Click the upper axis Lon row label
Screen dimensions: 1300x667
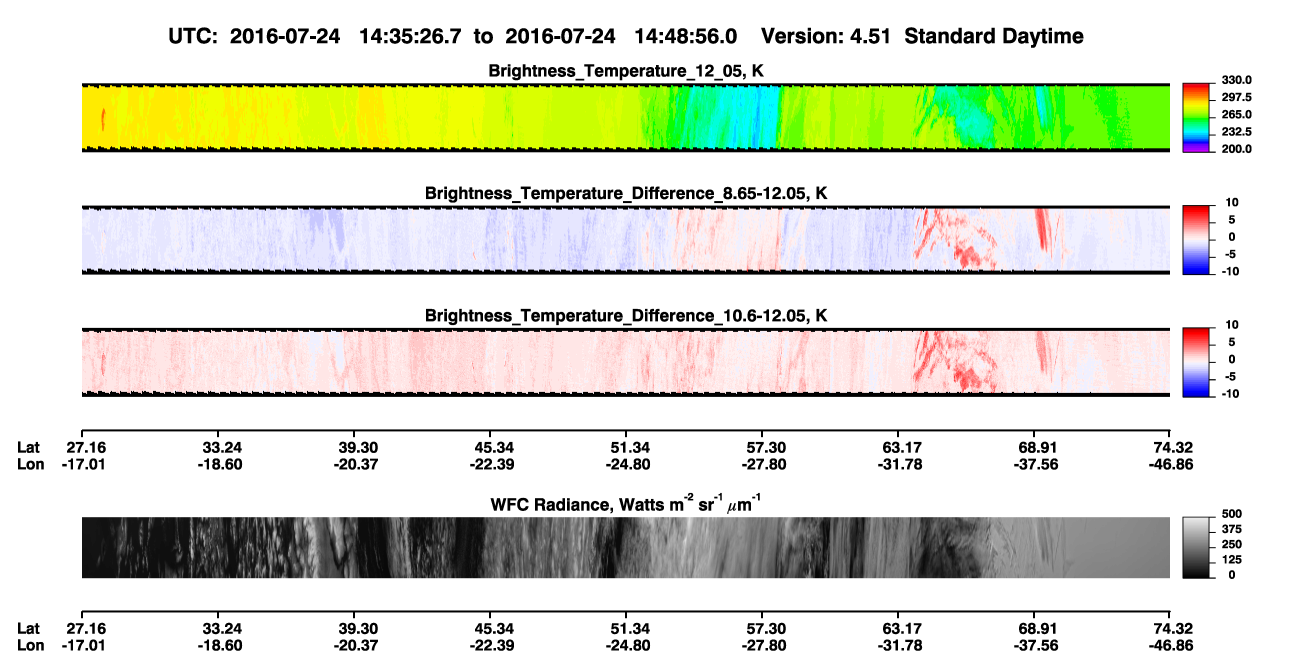pos(31,464)
